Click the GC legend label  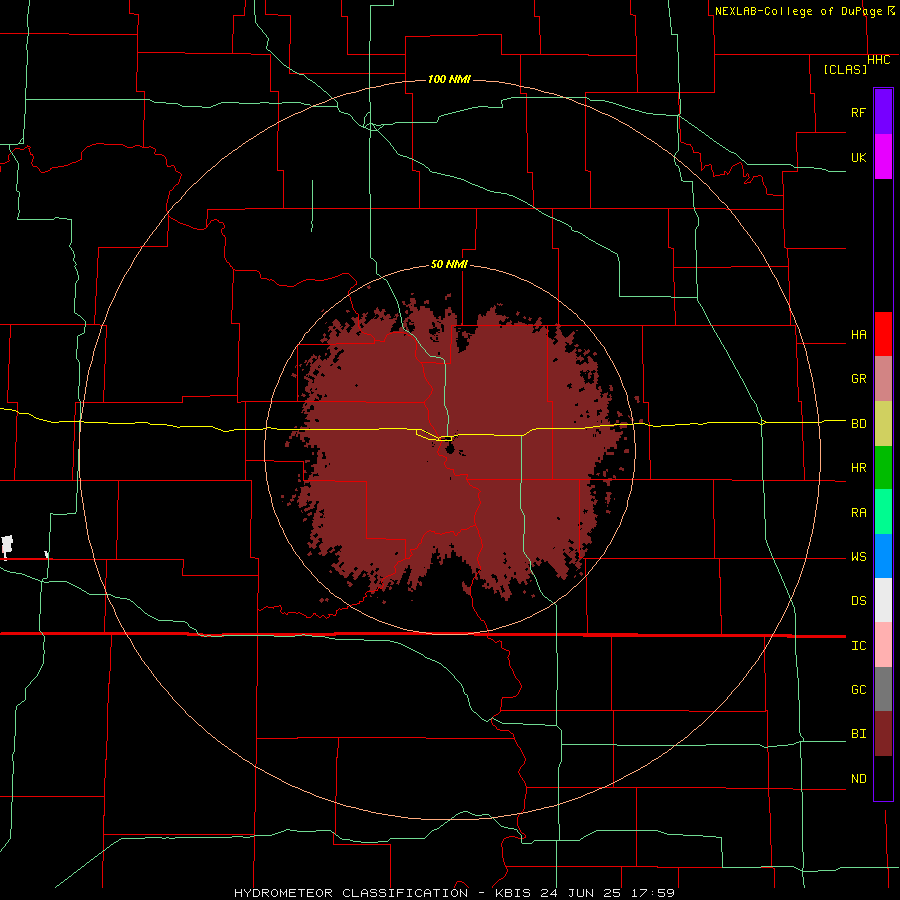858,690
